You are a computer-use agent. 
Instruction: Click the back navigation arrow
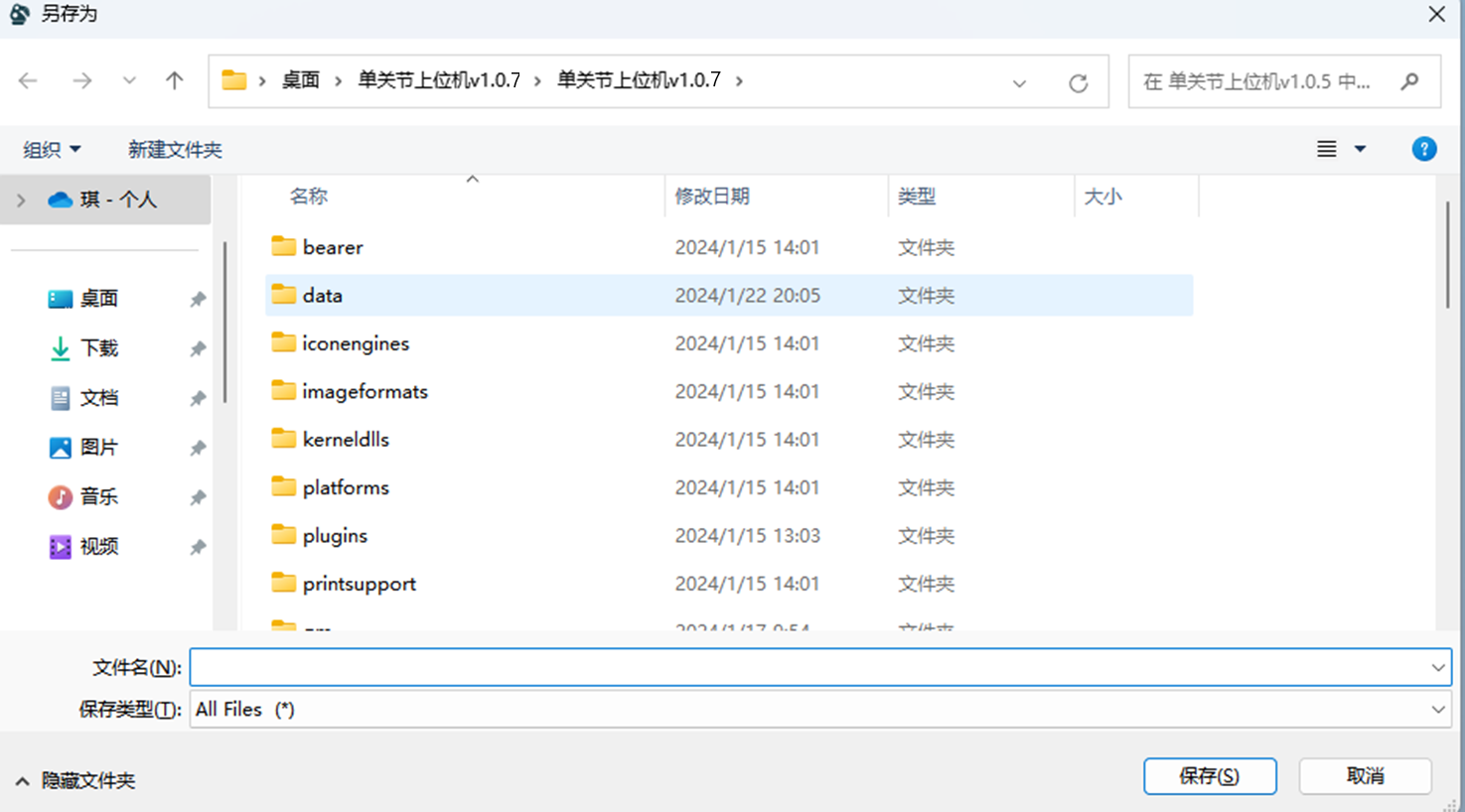(x=28, y=81)
